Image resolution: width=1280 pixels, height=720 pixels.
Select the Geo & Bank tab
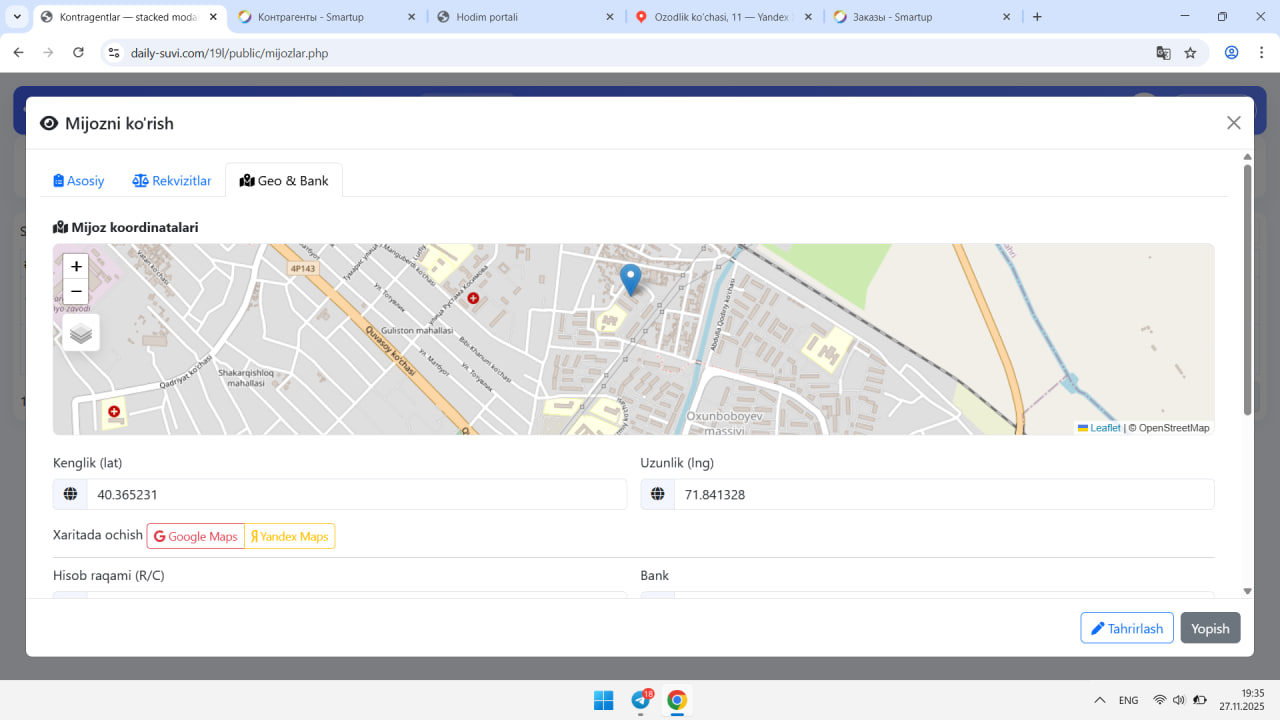coord(284,181)
